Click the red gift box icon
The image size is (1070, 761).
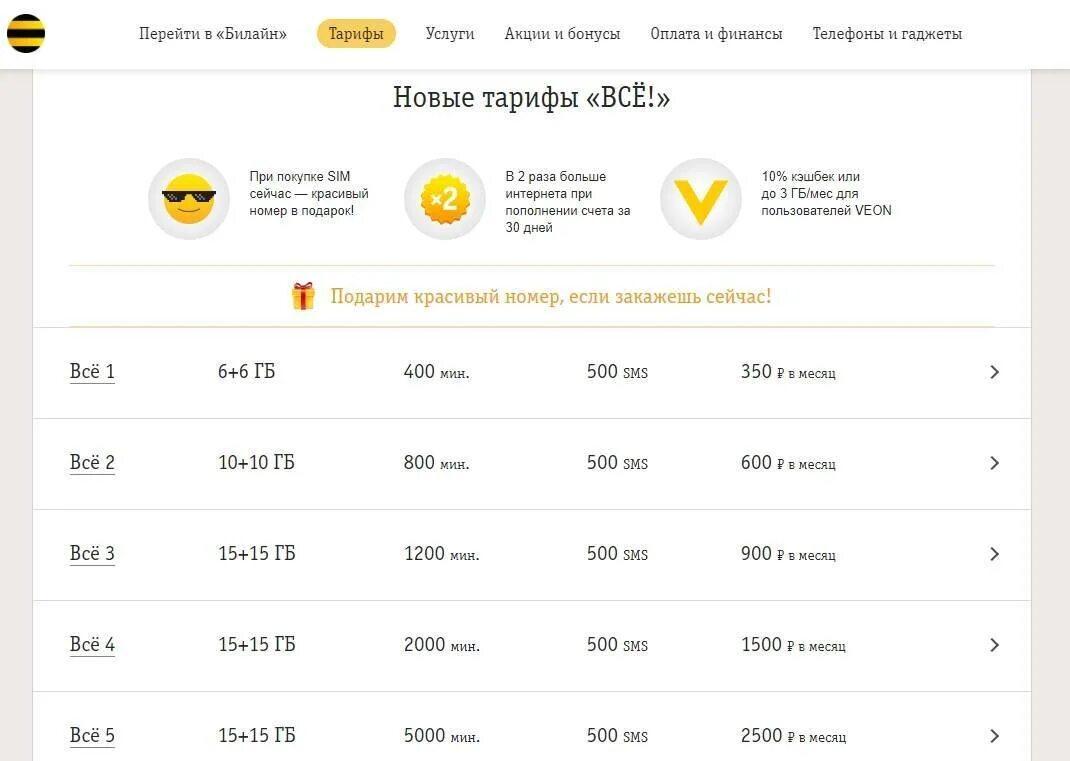(303, 296)
